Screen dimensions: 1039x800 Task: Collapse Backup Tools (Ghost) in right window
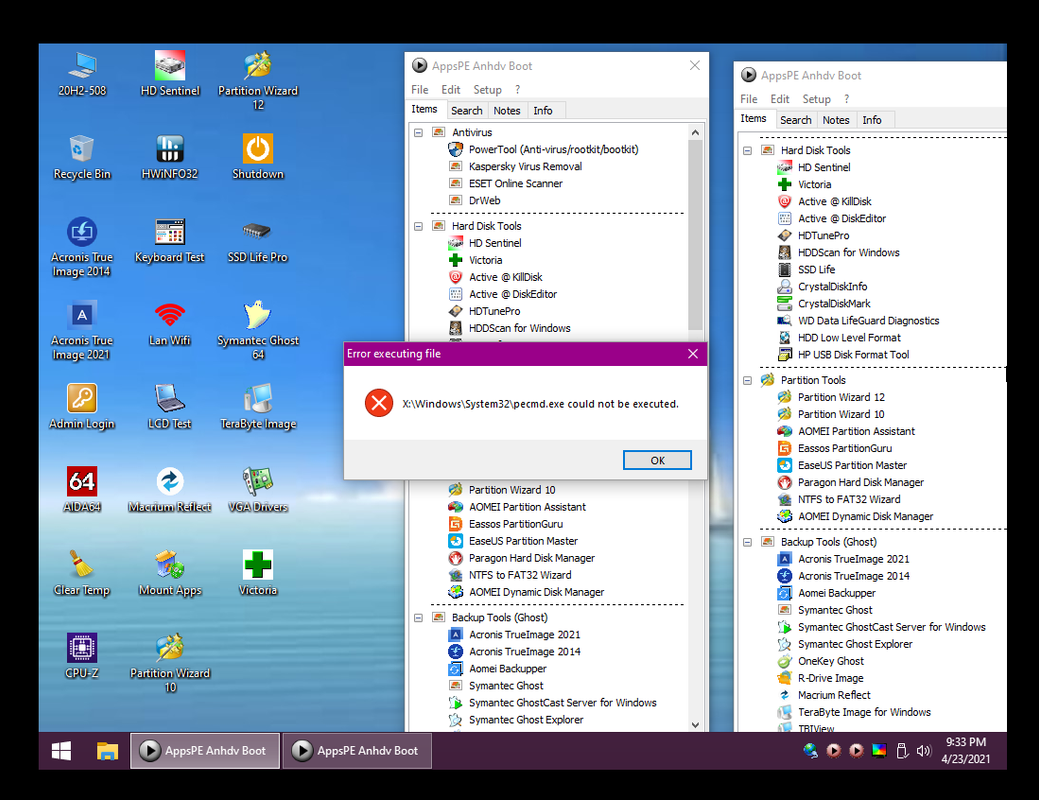pos(747,542)
